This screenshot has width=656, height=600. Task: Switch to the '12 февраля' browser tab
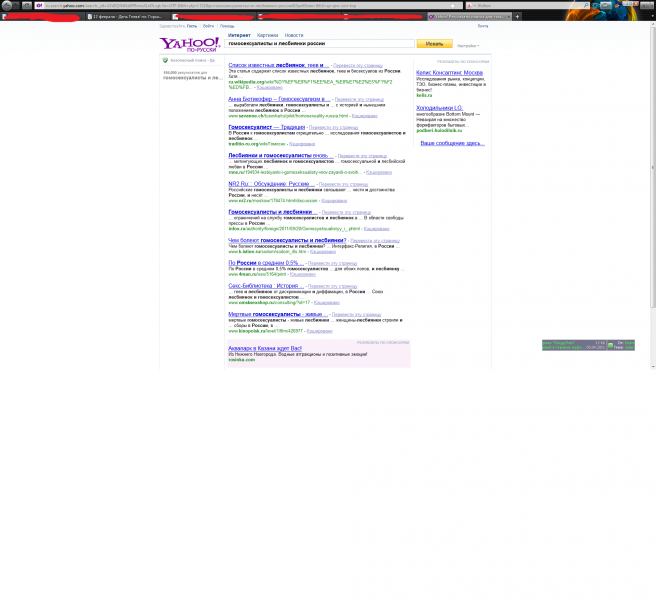(x=127, y=16)
